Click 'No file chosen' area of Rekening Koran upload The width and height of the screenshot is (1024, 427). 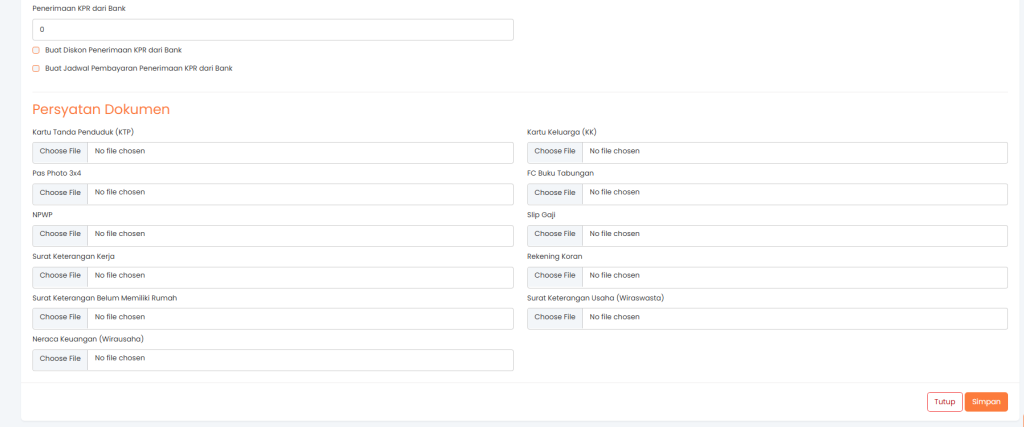pos(615,275)
